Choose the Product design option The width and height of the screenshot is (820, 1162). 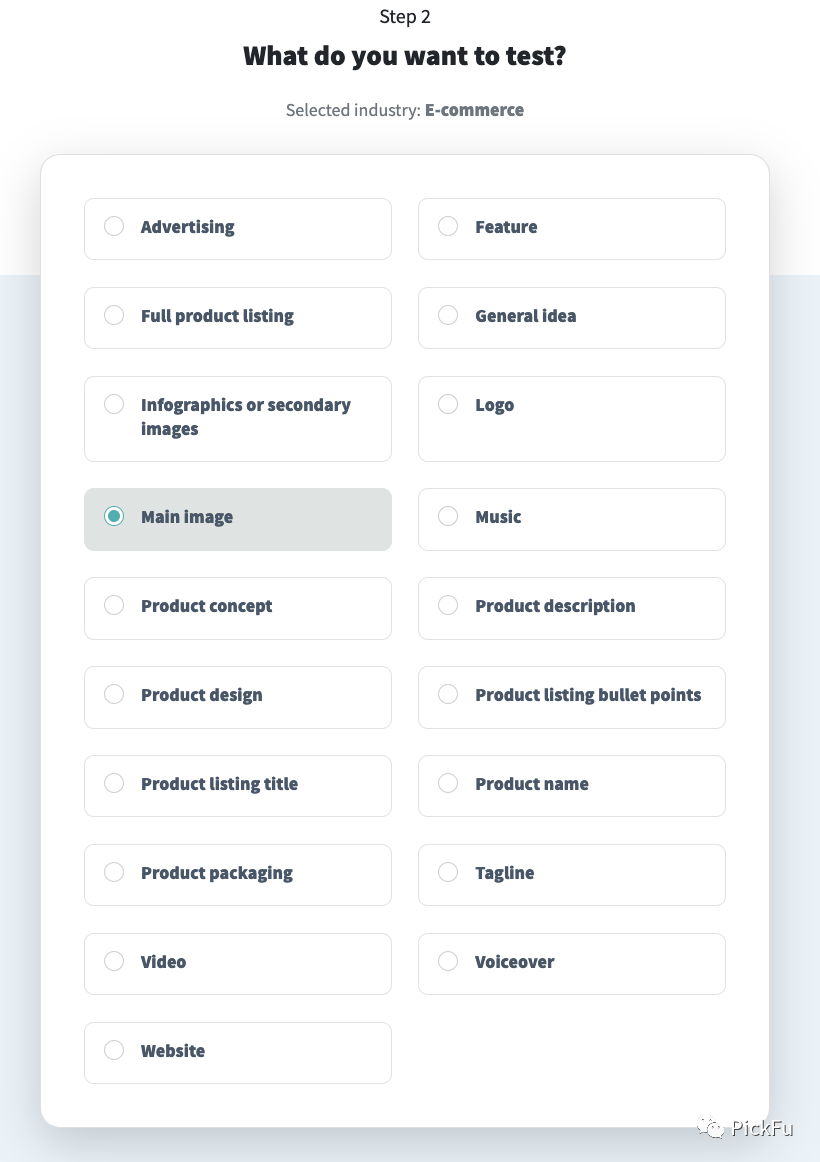[114, 695]
